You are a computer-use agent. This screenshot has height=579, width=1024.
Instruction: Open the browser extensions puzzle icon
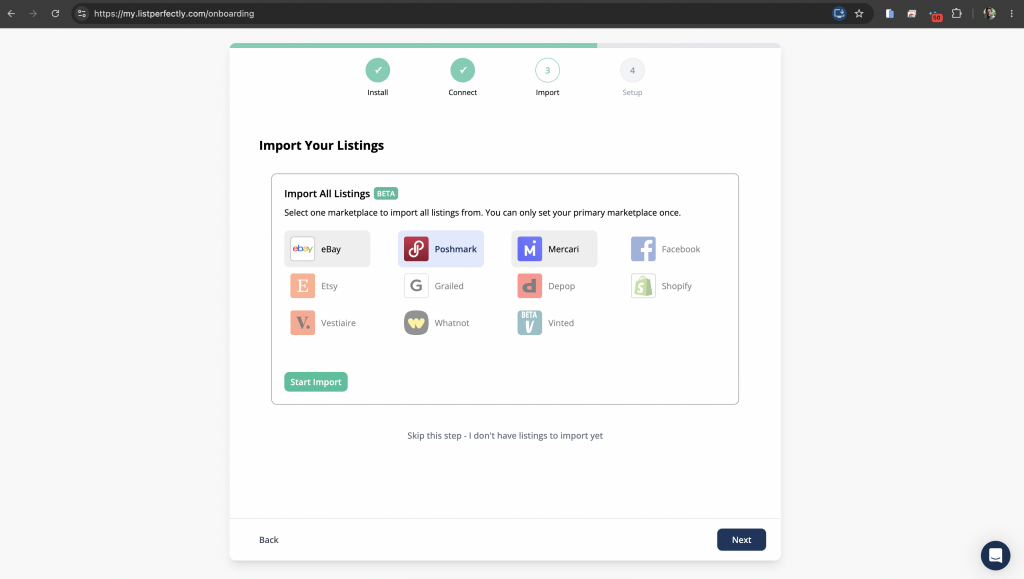[957, 13]
